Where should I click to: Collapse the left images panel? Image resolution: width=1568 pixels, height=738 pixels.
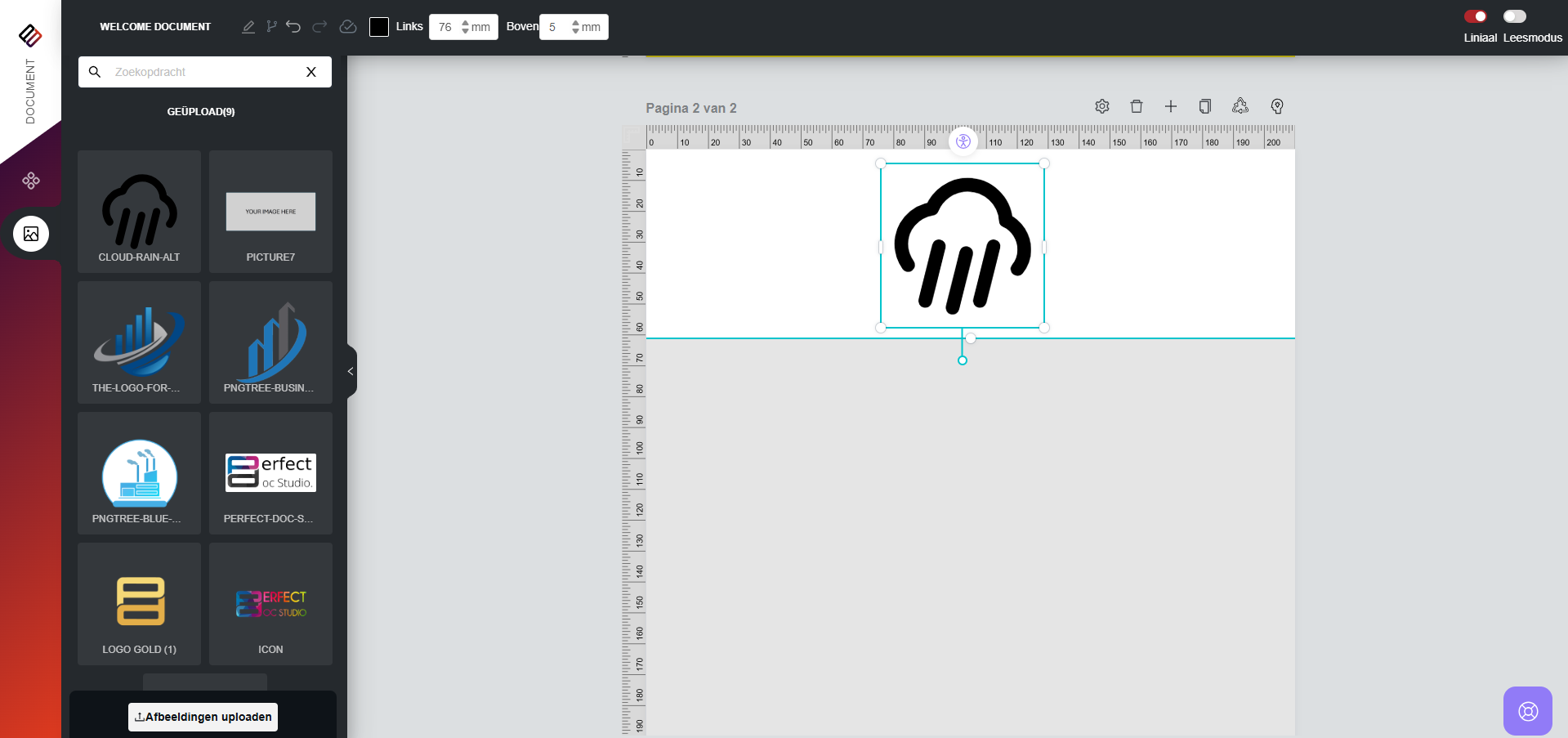tap(351, 372)
